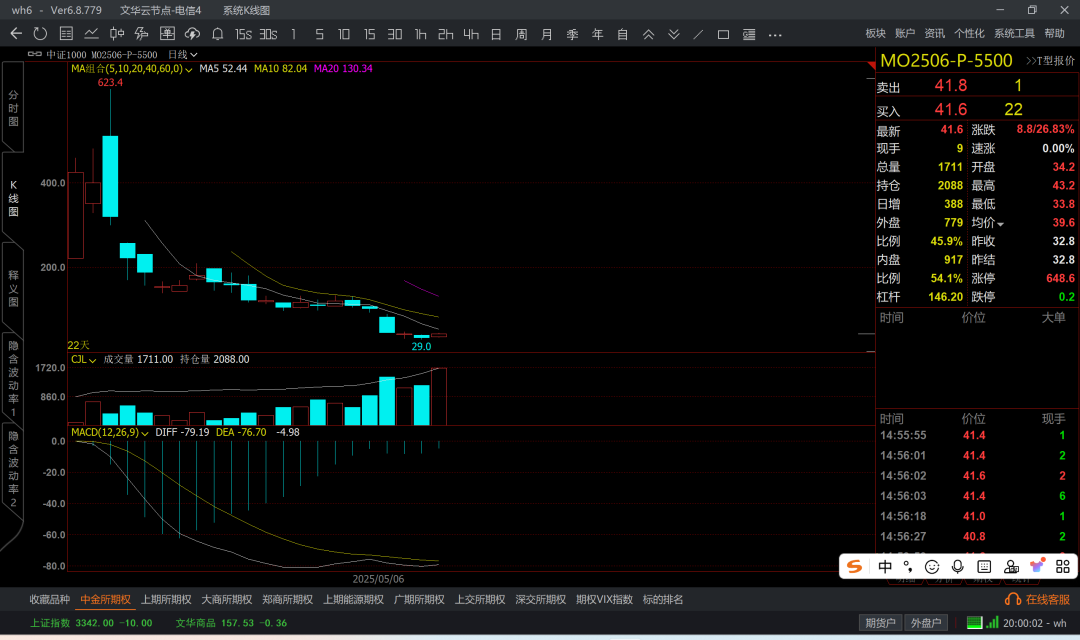Viewport: 1080px width, 640px height.
Task: Select the 15s period button
Action: [243, 34]
